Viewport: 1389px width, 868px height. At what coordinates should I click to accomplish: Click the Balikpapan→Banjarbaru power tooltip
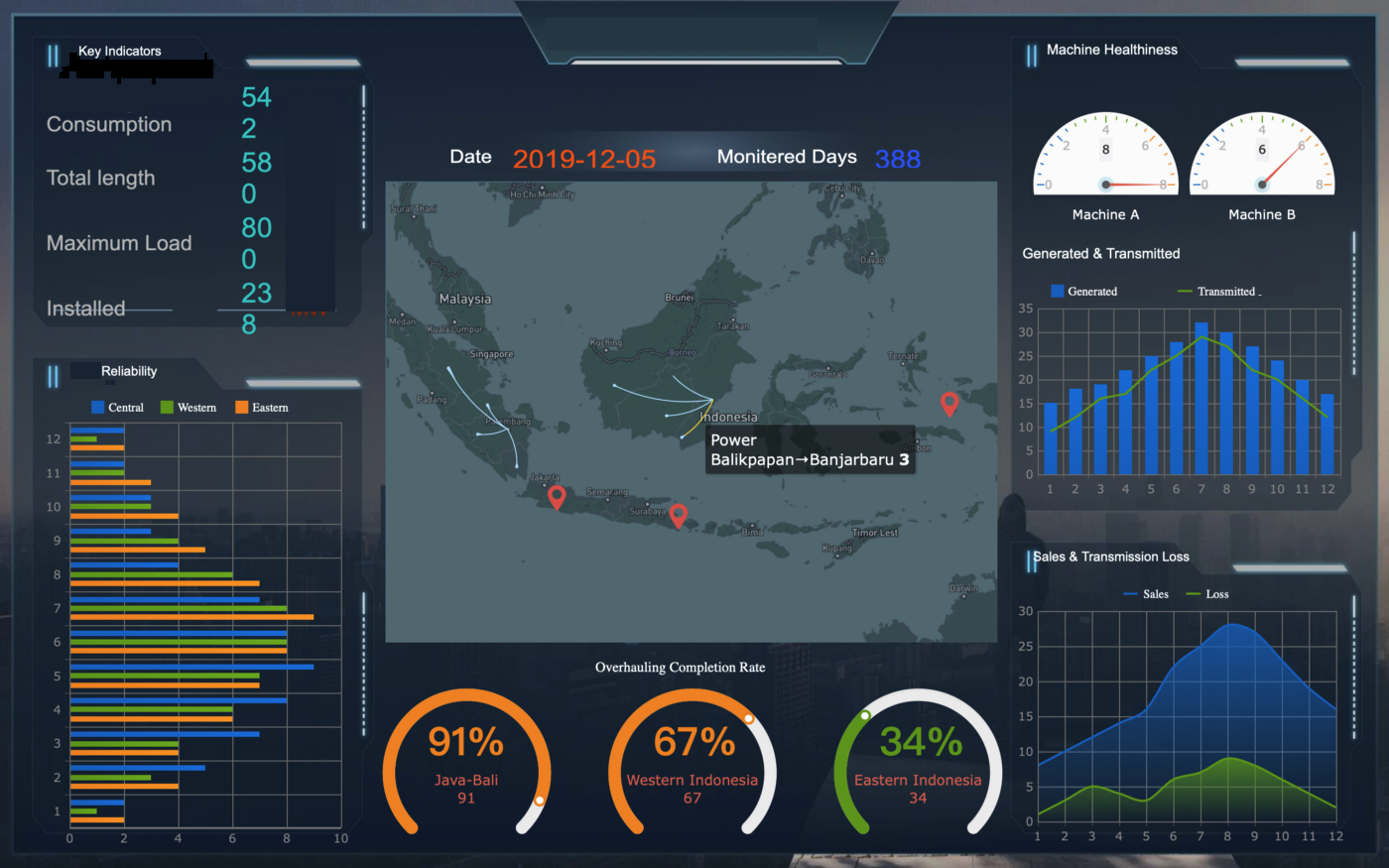[x=811, y=449]
